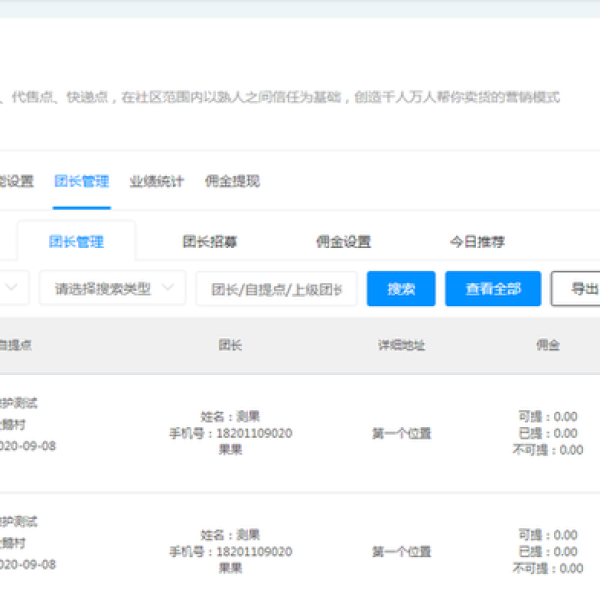Click the second row's phone number 18201109020

click(x=231, y=552)
